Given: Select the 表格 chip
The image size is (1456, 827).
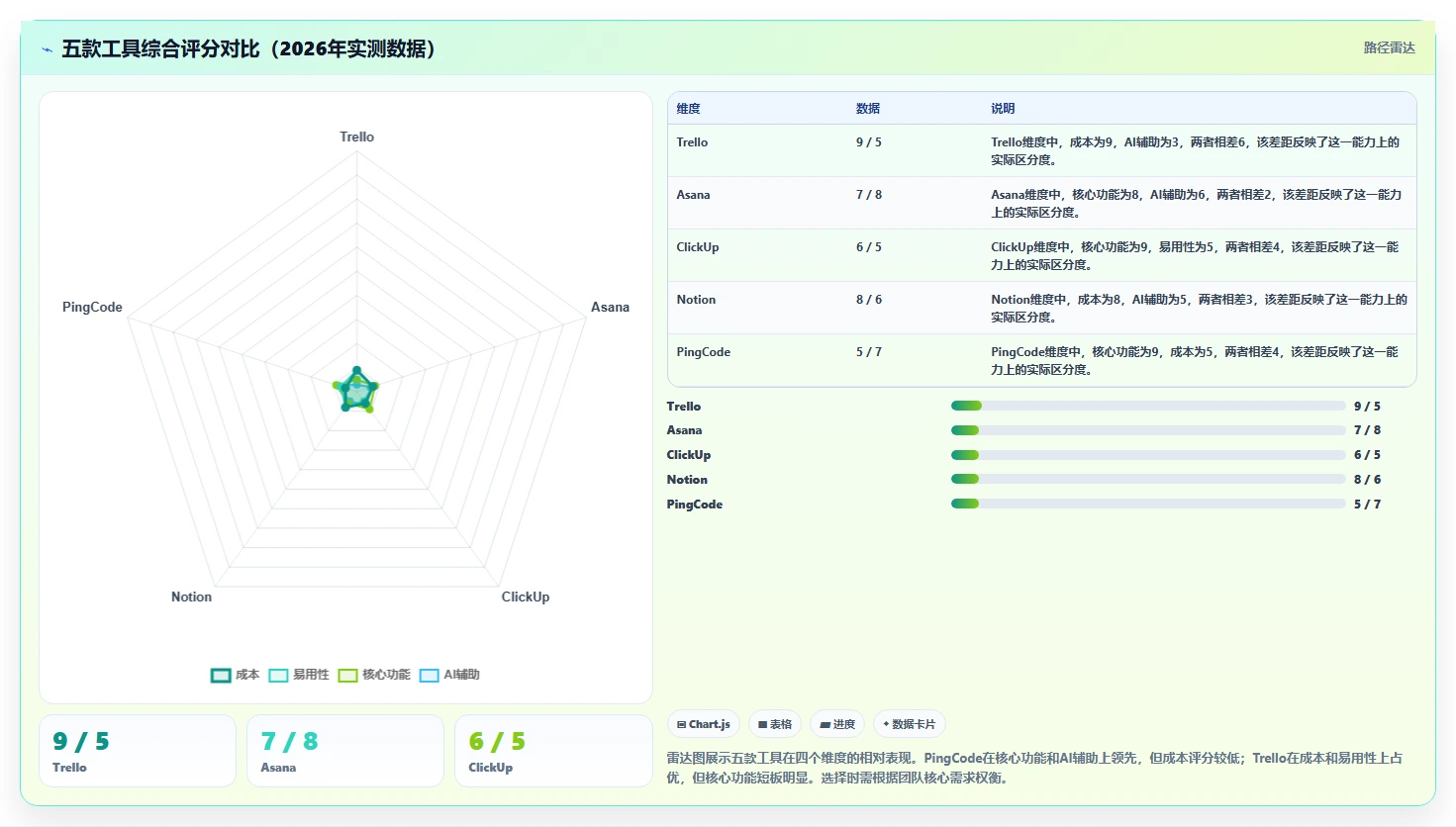Looking at the screenshot, I should tap(775, 724).
